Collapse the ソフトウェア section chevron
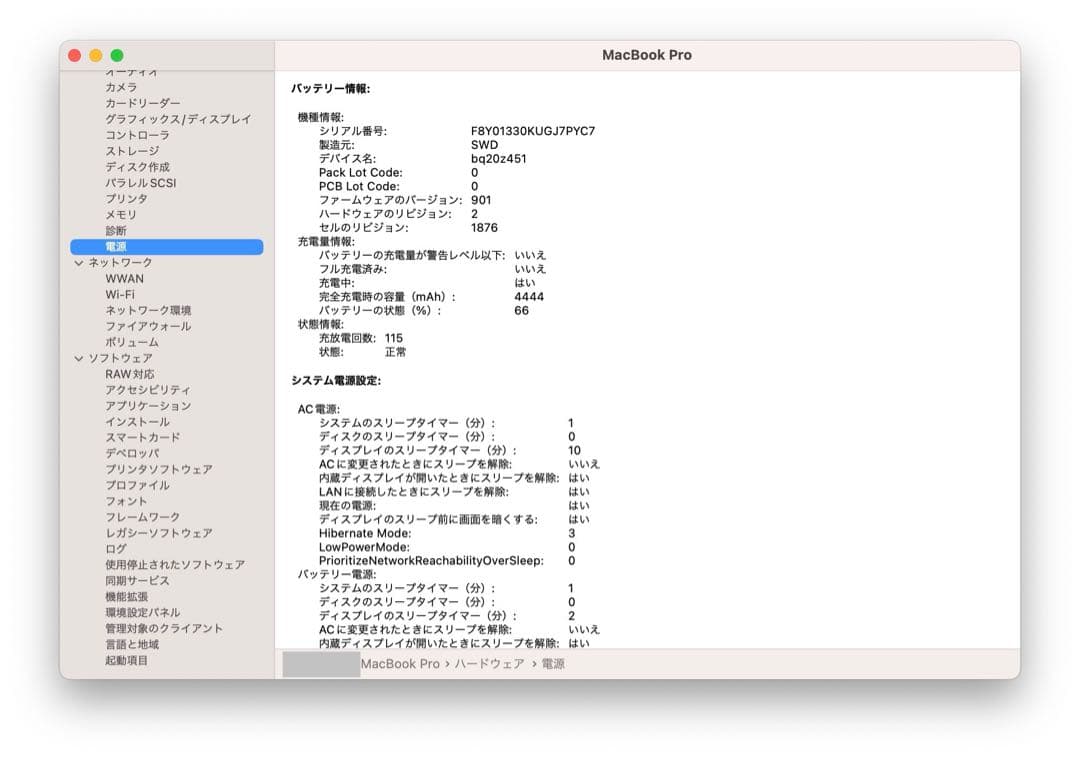Viewport: 1080px width, 759px height. click(x=78, y=358)
